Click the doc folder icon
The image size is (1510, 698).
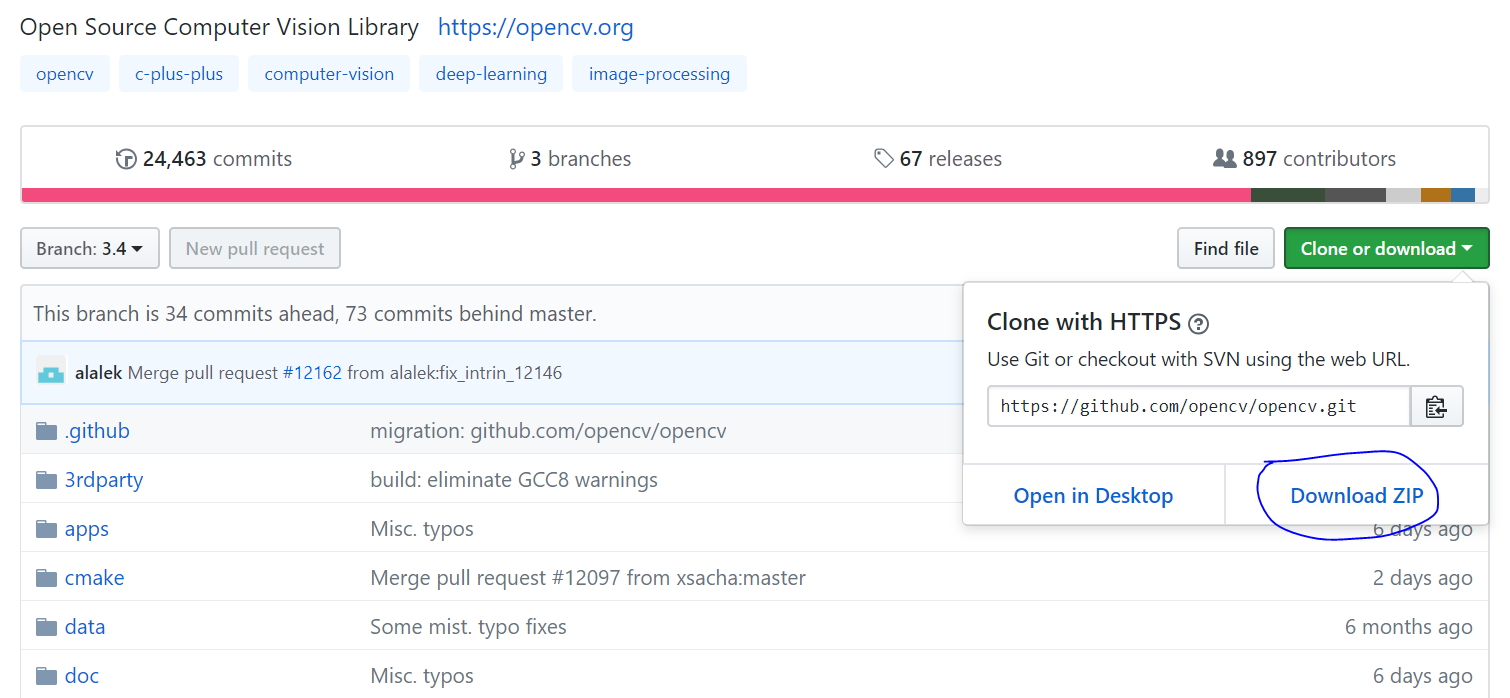click(x=46, y=676)
